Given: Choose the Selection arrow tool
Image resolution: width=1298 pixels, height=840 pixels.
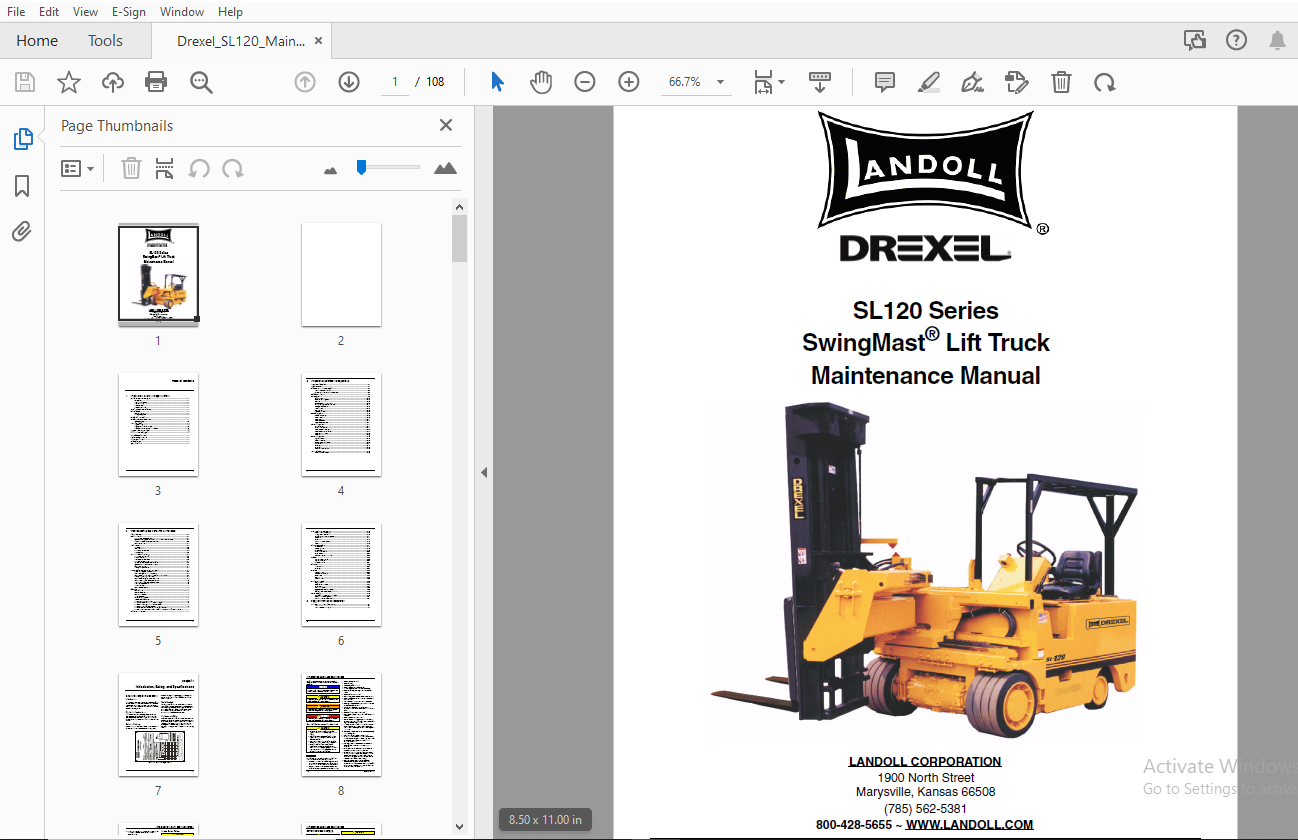Looking at the screenshot, I should pyautogui.click(x=497, y=82).
